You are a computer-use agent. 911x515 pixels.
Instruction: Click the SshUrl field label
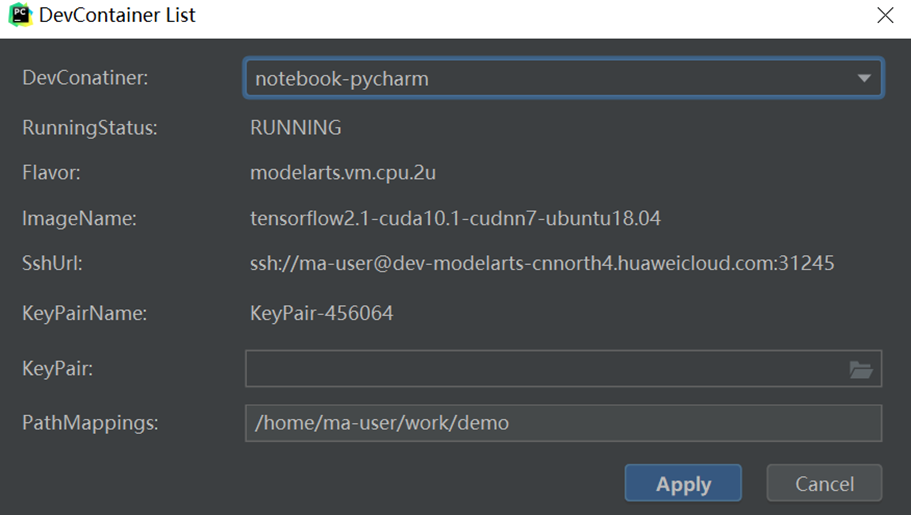52,264
